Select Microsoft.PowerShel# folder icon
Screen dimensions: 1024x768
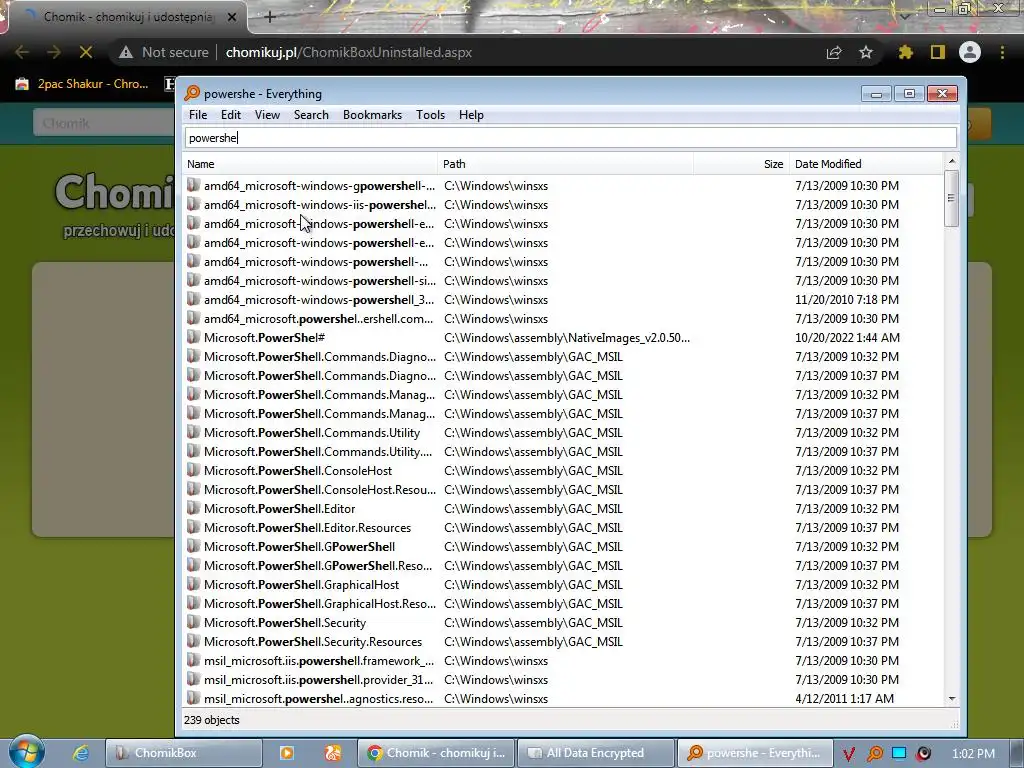coord(193,337)
